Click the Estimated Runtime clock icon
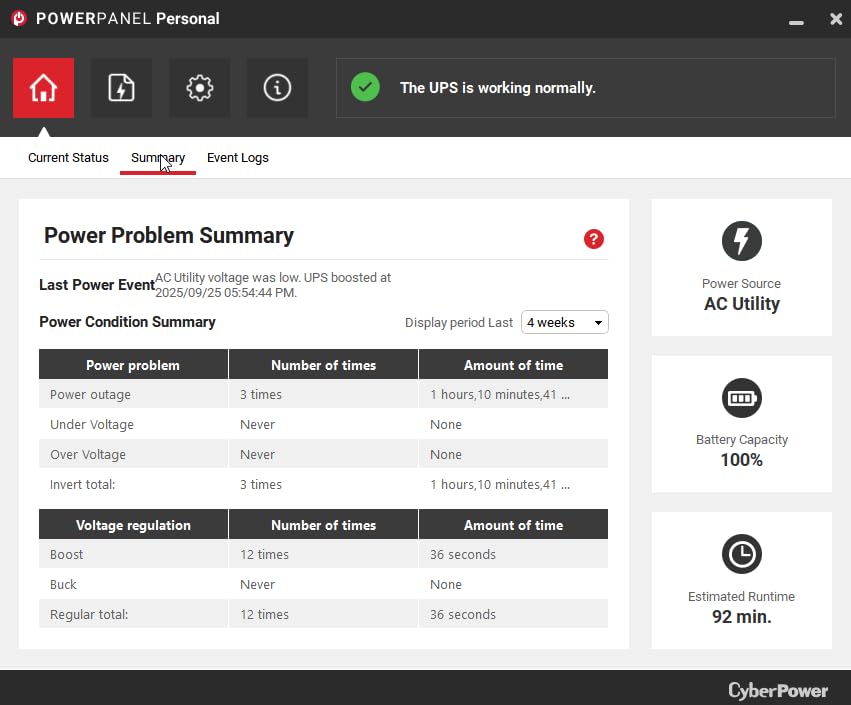This screenshot has width=851, height=705. pos(741,554)
